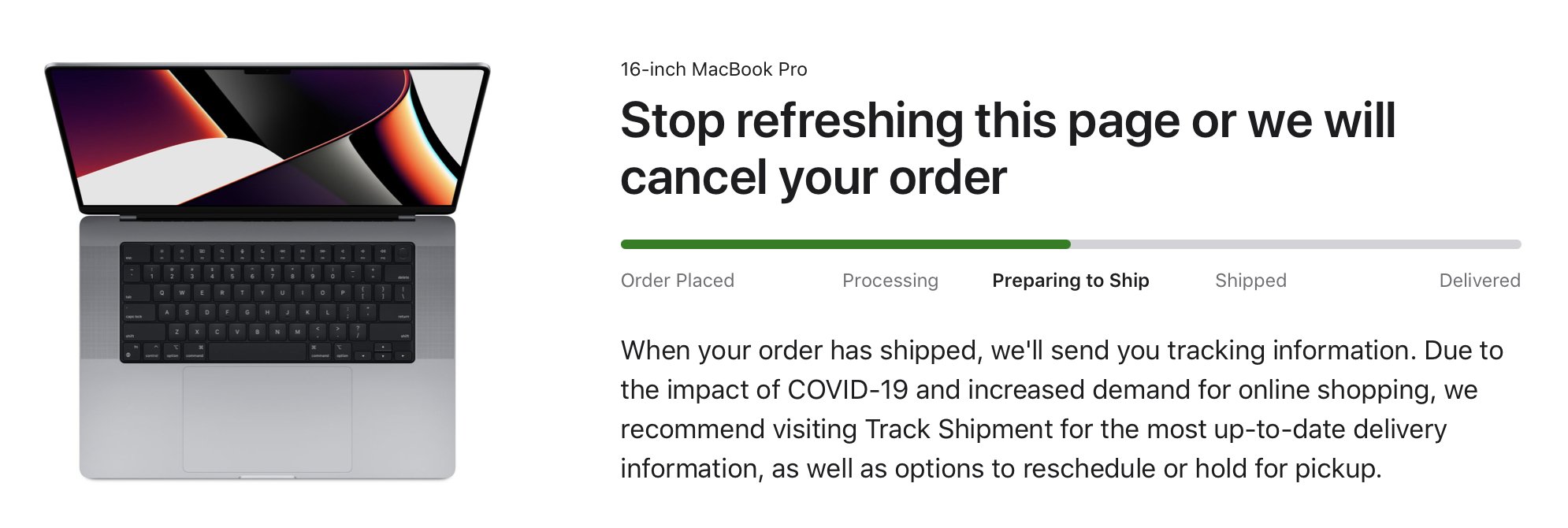Click the camera notch on MacBook screen

(x=267, y=72)
